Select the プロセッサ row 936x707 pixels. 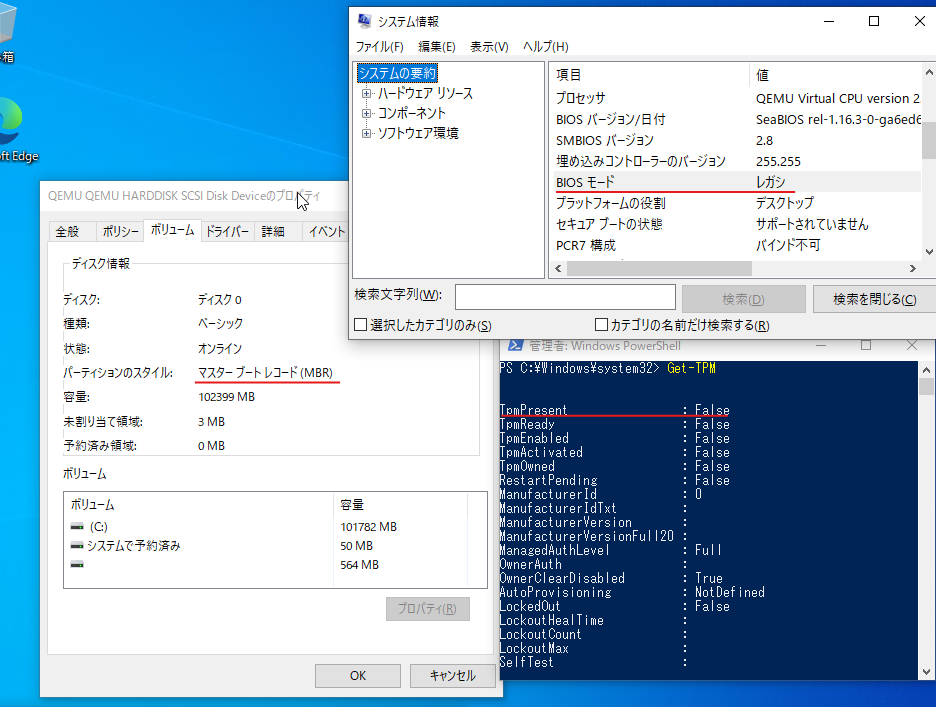coord(737,98)
